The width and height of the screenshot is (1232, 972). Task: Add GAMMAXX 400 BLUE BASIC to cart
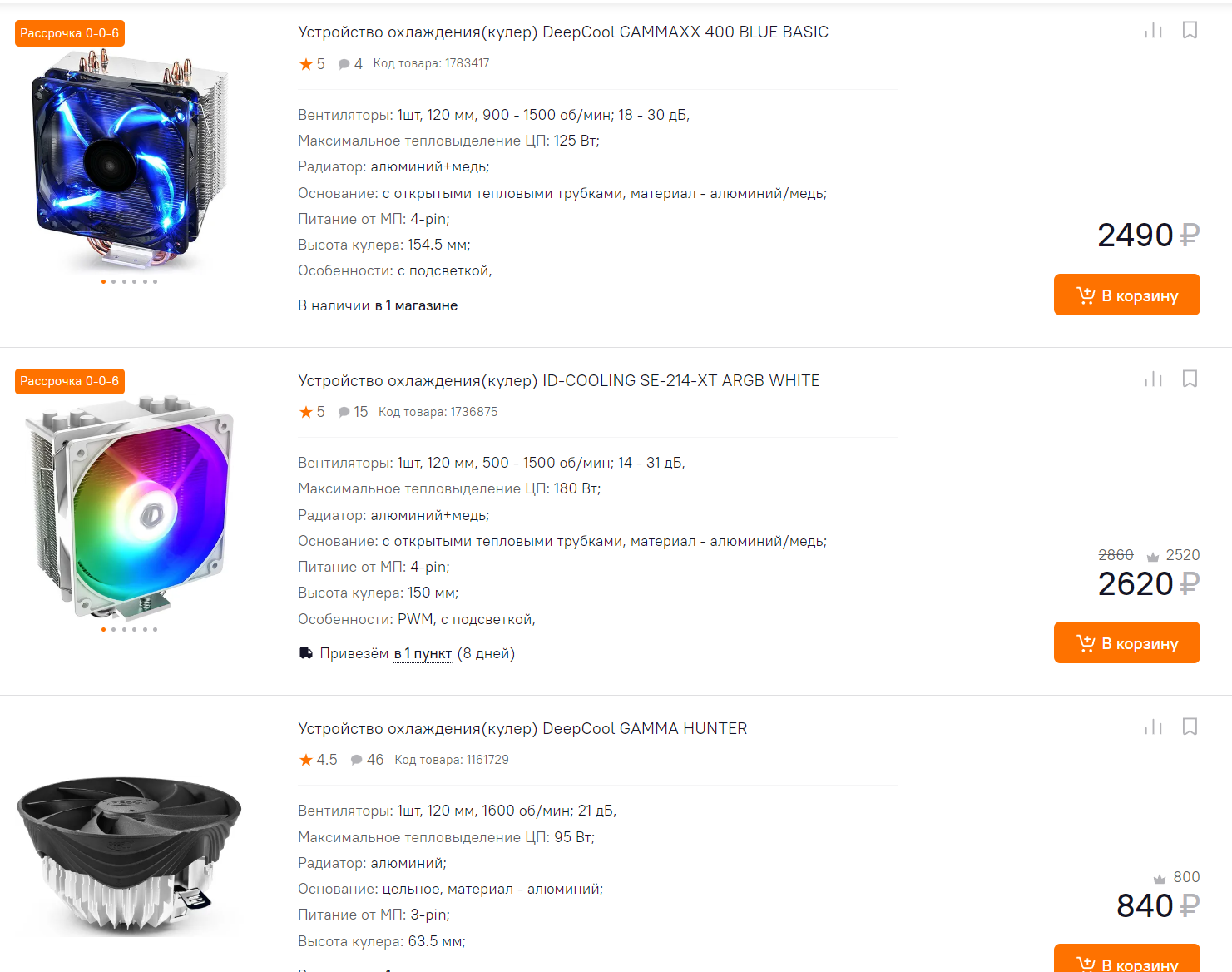(x=1126, y=295)
